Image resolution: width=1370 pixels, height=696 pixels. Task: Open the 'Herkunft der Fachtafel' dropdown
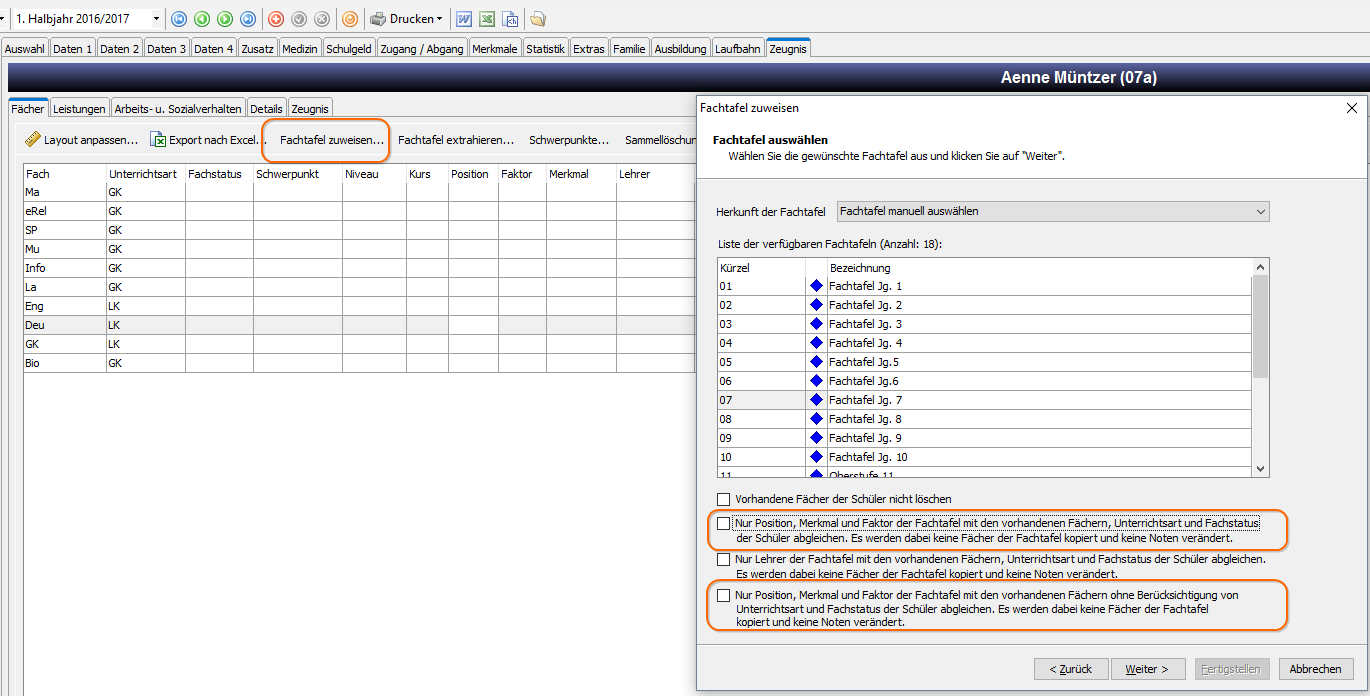pyautogui.click(x=1053, y=211)
